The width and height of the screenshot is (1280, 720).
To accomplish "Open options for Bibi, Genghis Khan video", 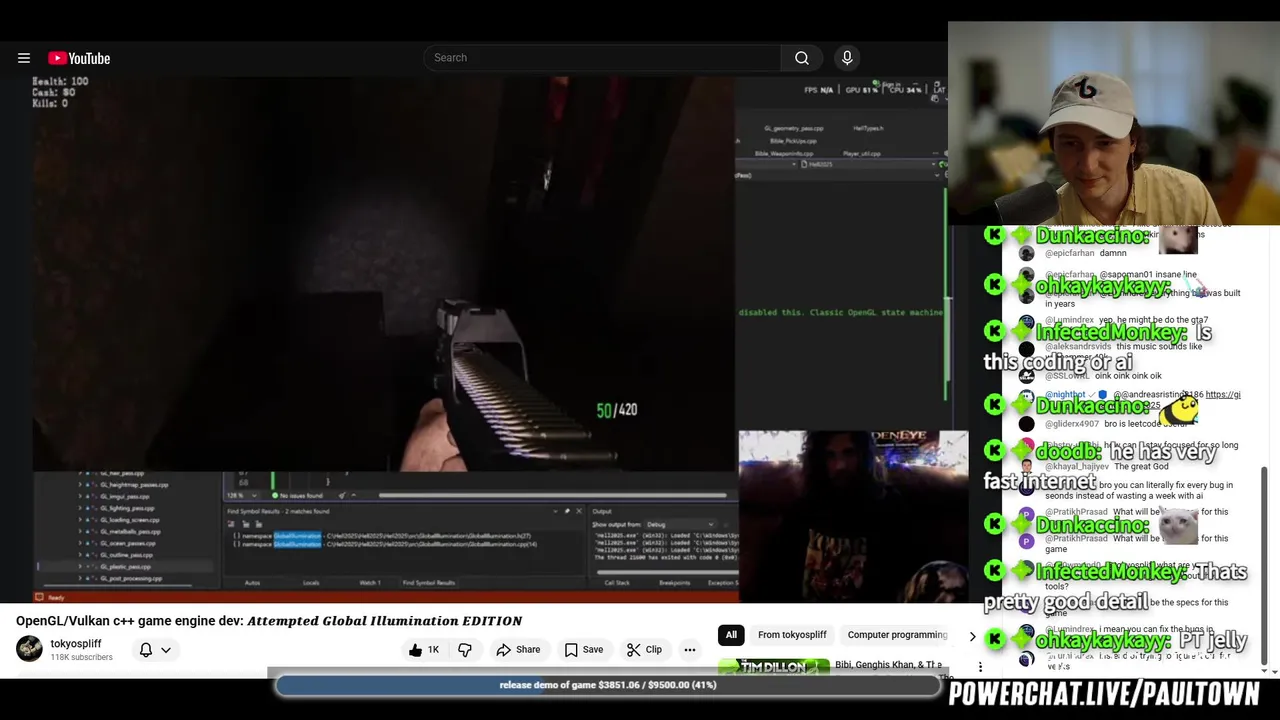I will click(x=980, y=667).
